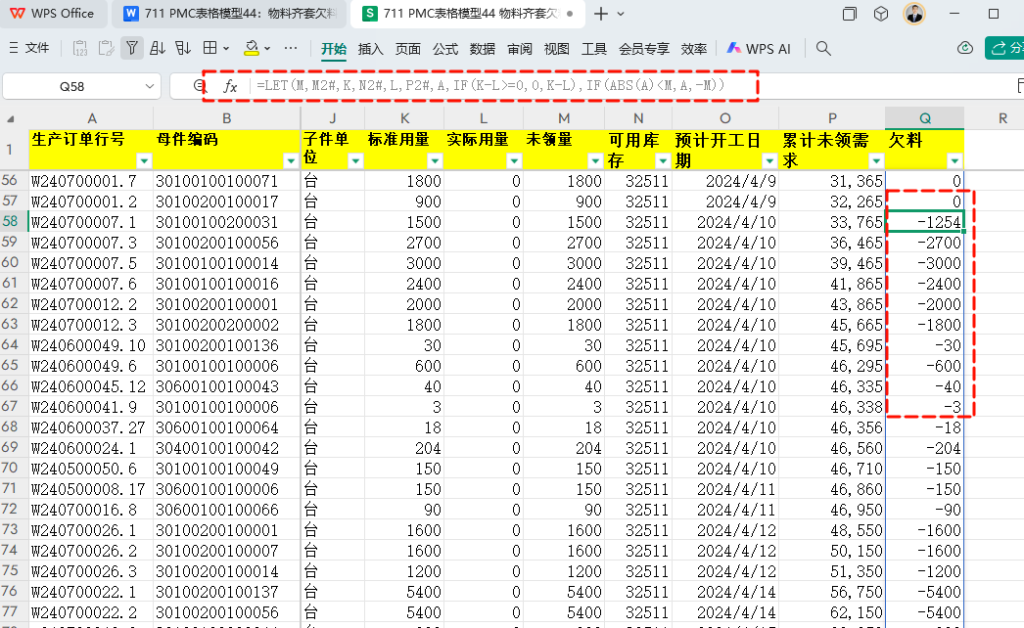Switch to the 公式 ribbon tab
The width and height of the screenshot is (1024, 628).
click(x=445, y=49)
